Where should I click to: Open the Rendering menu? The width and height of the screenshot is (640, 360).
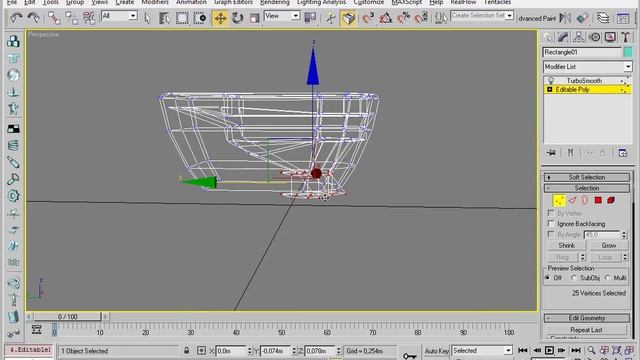tap(275, 2)
